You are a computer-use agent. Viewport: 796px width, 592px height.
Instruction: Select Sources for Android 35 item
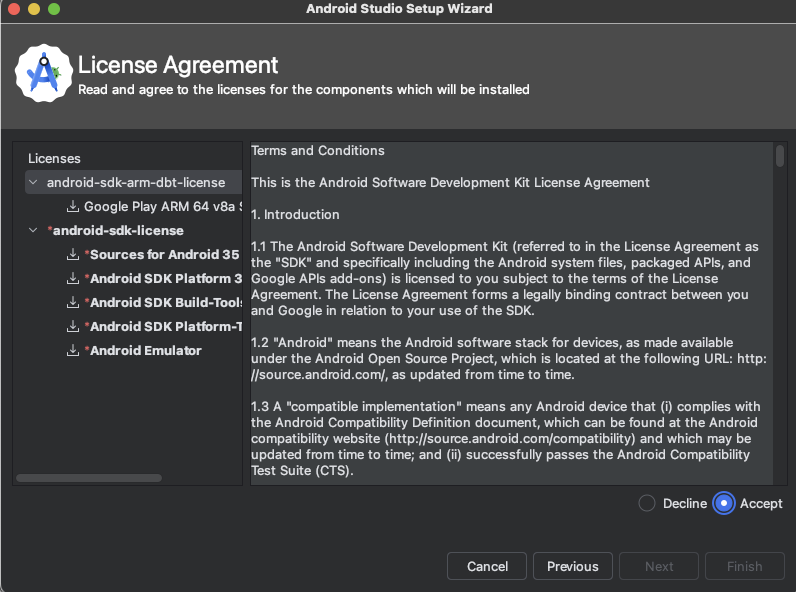[x=162, y=254]
